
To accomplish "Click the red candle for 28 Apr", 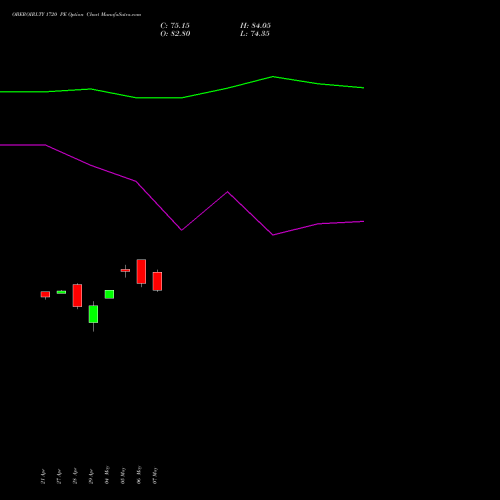I will [x=77, y=295].
